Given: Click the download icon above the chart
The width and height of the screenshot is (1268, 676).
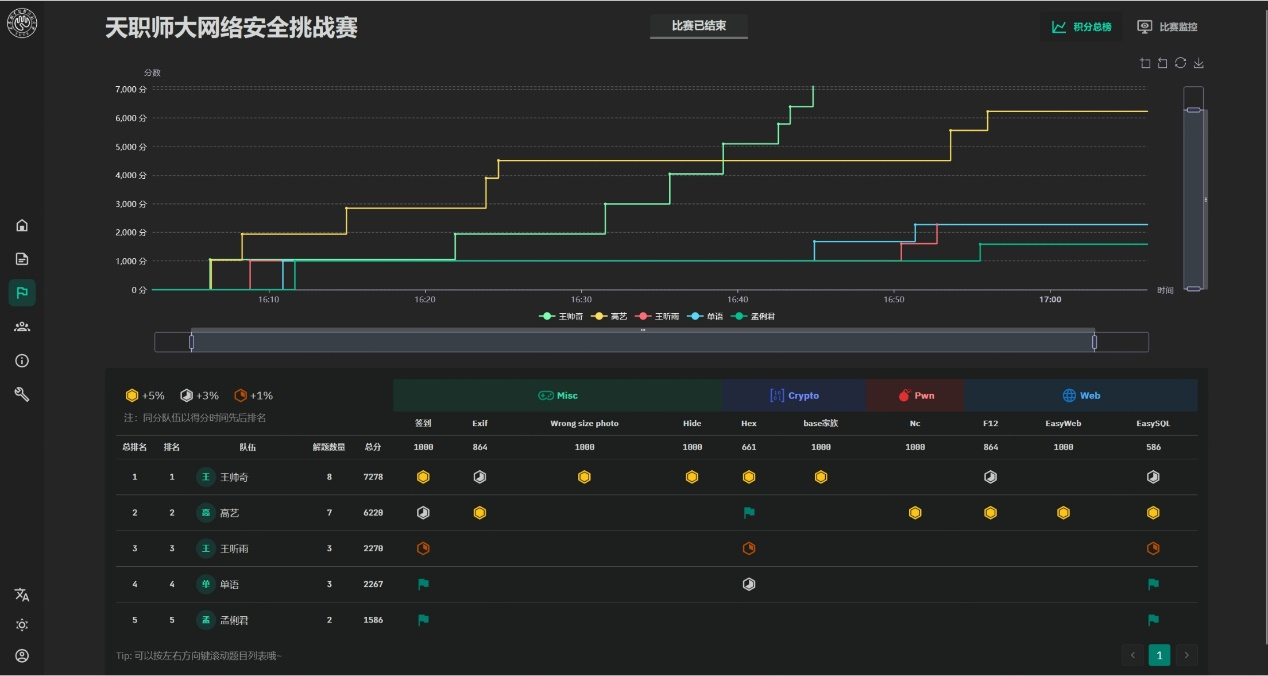Looking at the screenshot, I should click(1199, 63).
